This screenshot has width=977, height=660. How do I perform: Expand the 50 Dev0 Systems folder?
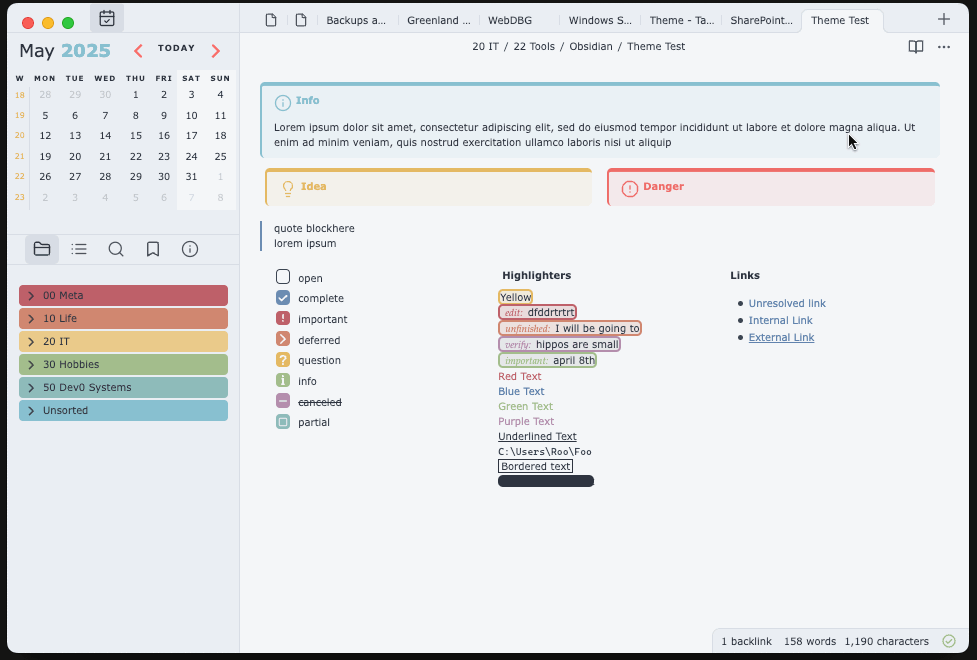(123, 388)
